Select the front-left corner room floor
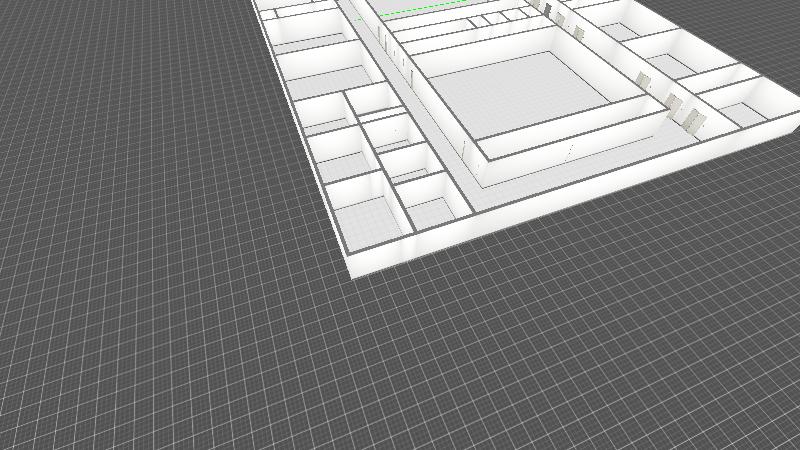Screen dimensions: 800x450 coord(366,220)
